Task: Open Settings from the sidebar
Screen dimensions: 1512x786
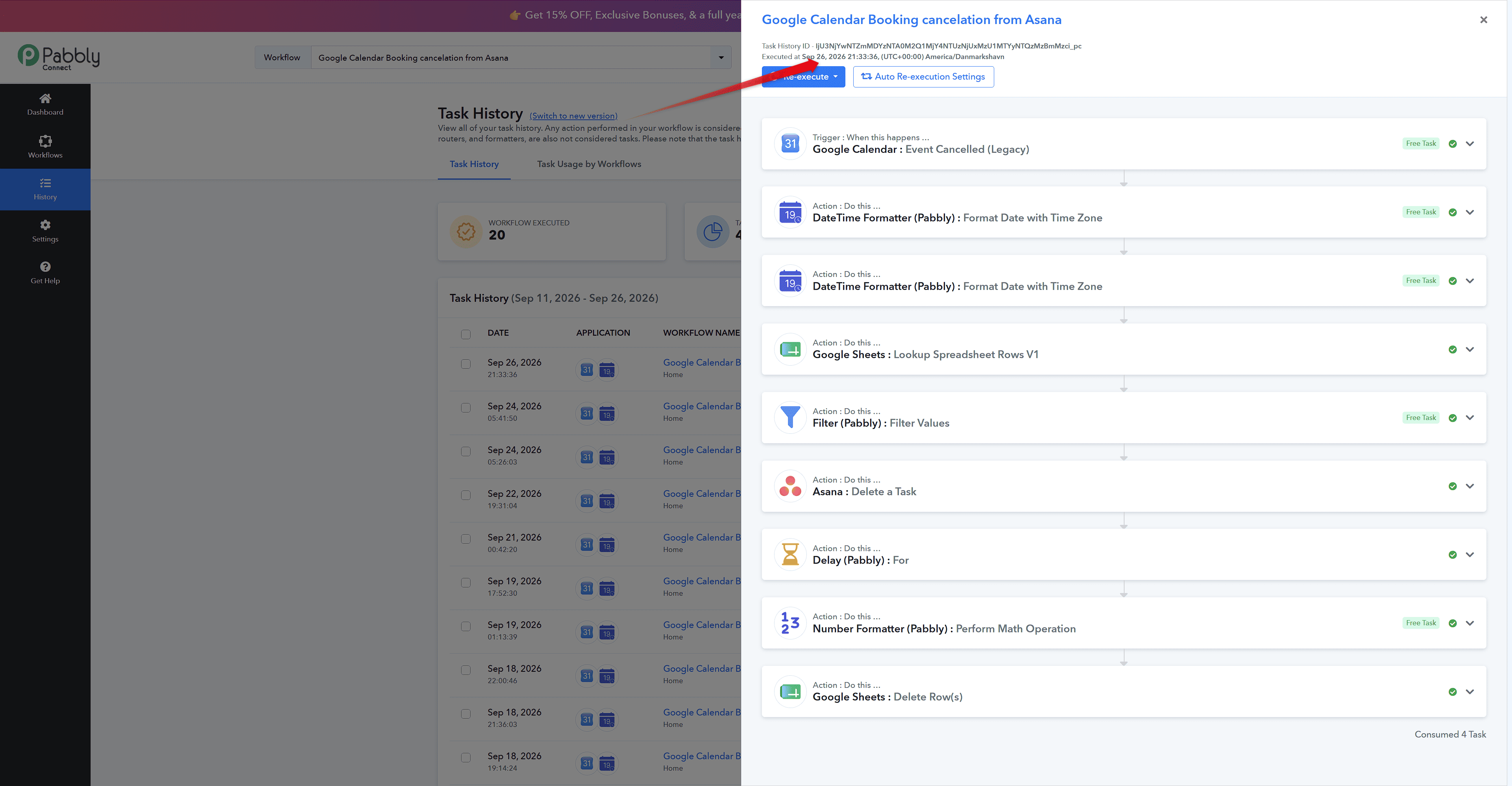Action: pos(45,231)
